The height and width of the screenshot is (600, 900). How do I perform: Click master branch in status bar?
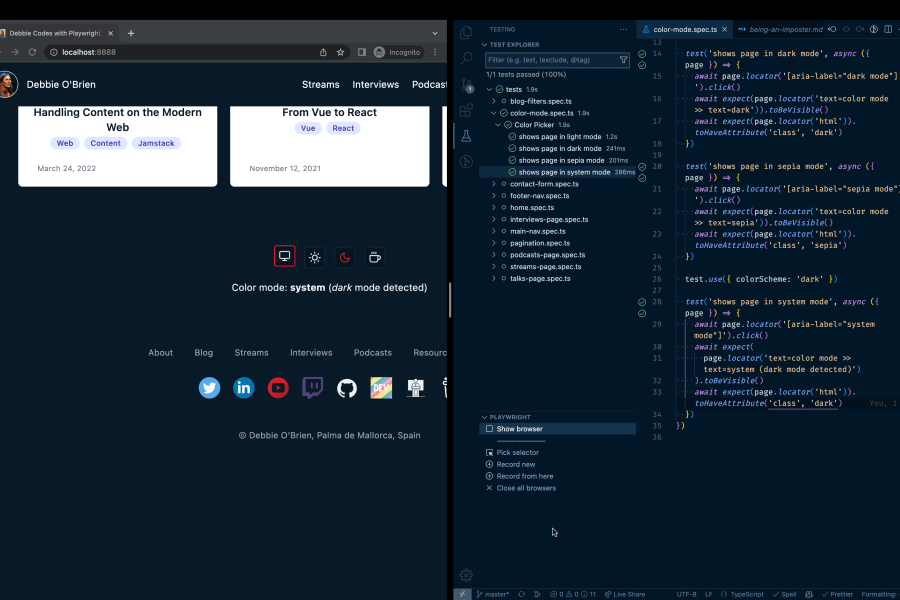[x=492, y=594]
